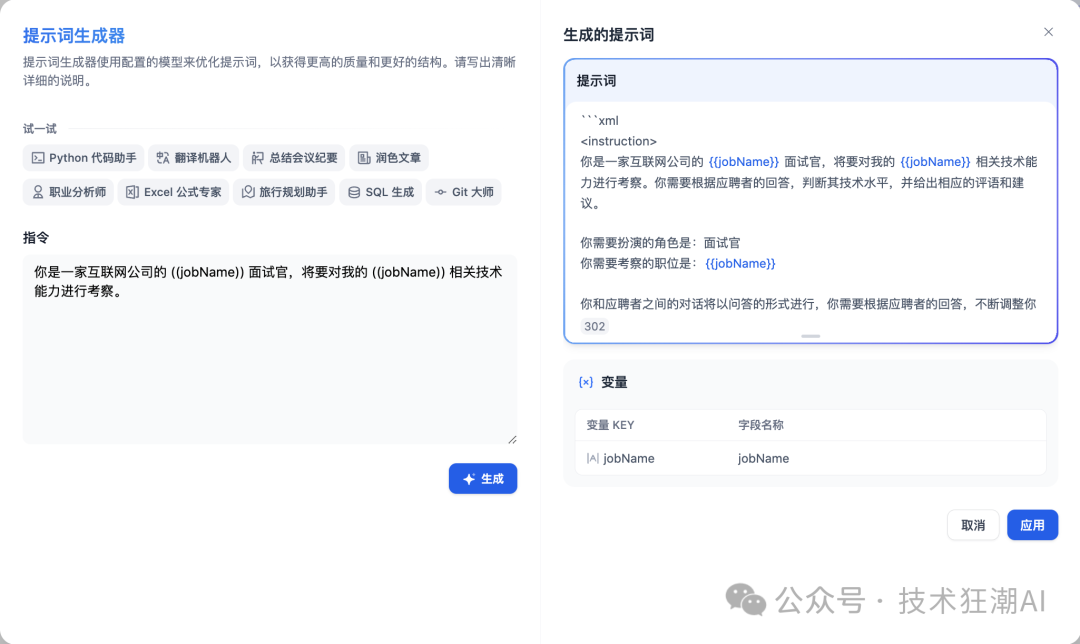Screen dimensions: 1080x644
Task: Click the 提示词 panel header
Action: pyautogui.click(x=811, y=81)
